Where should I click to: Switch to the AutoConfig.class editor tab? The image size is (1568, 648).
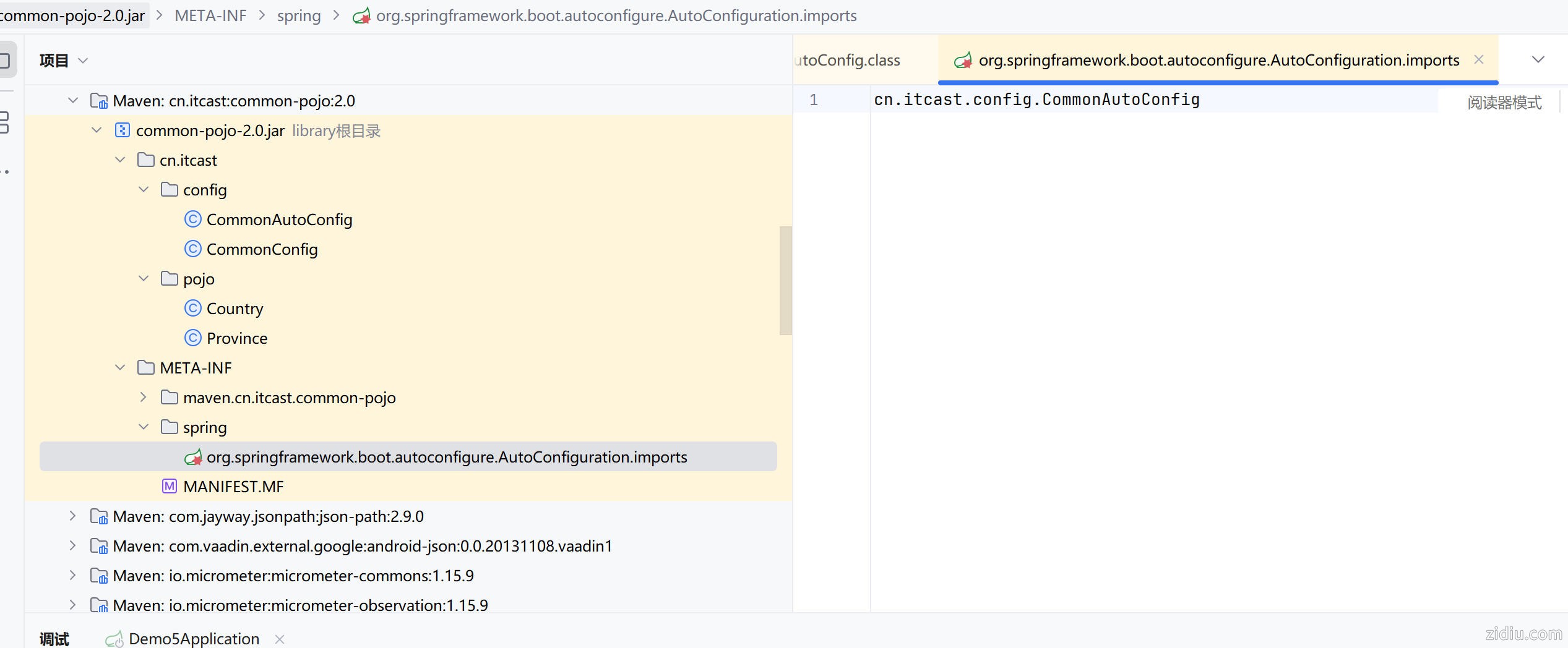tap(848, 61)
